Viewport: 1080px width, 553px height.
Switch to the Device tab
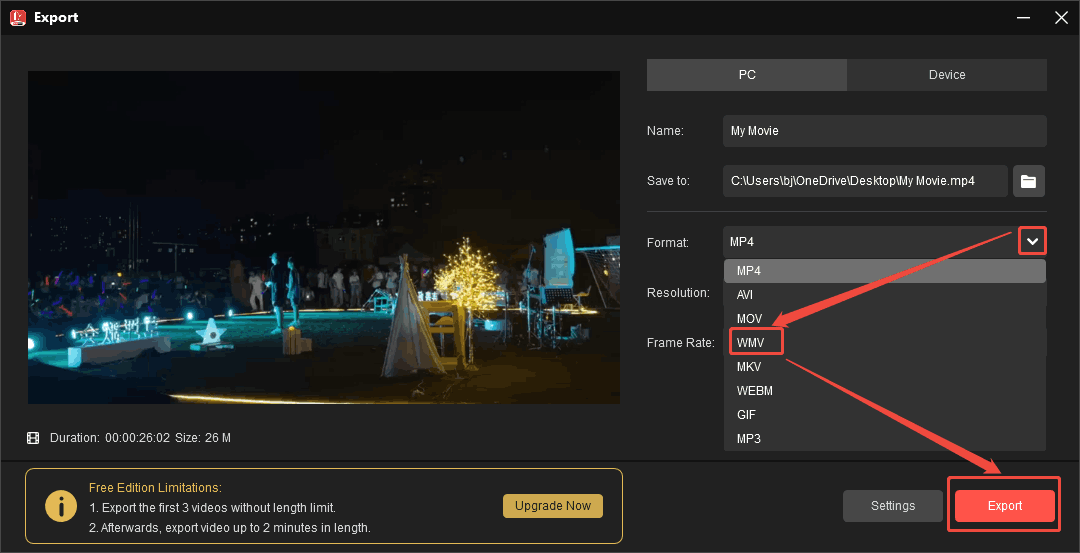(946, 75)
